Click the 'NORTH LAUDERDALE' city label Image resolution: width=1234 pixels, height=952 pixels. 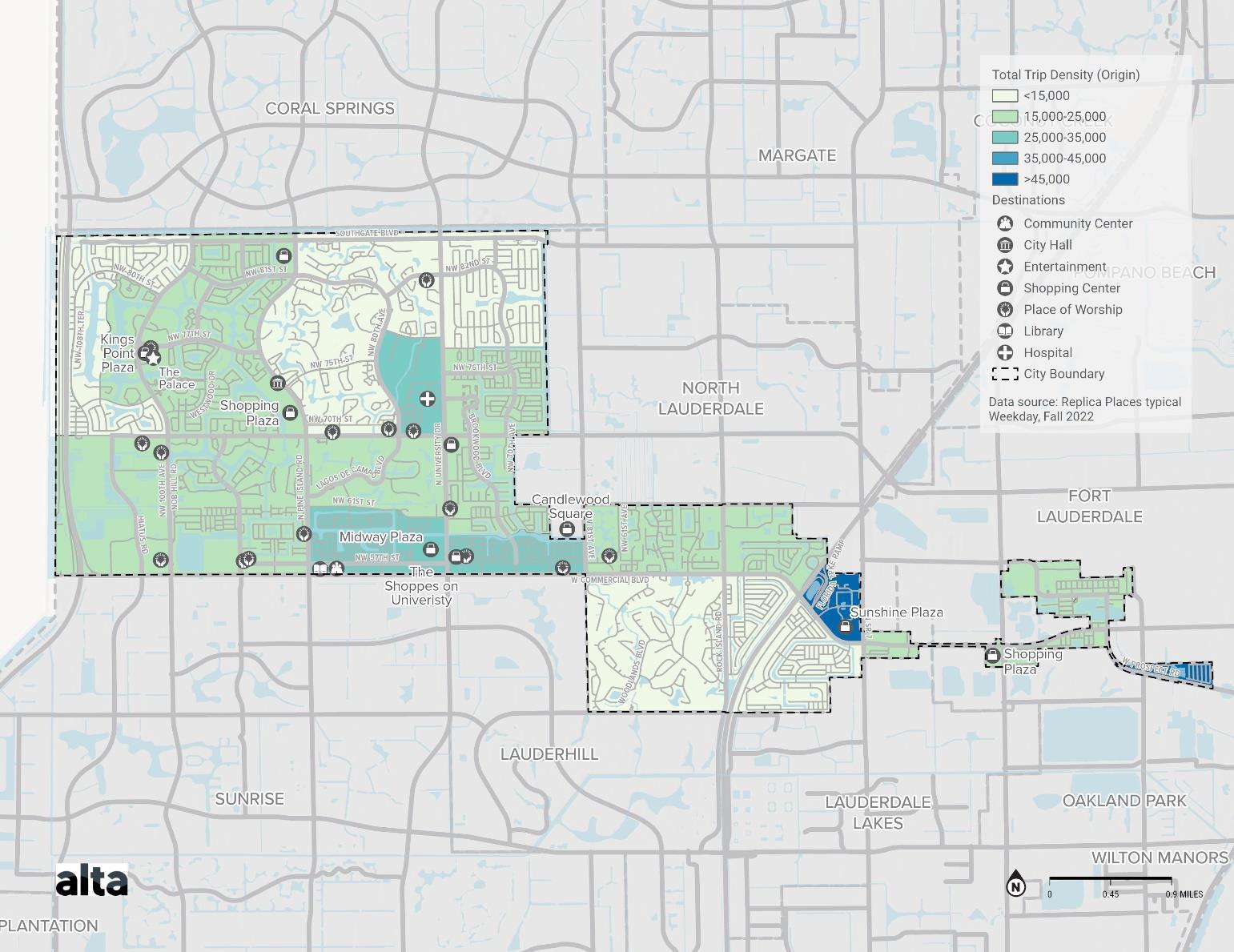coord(711,398)
